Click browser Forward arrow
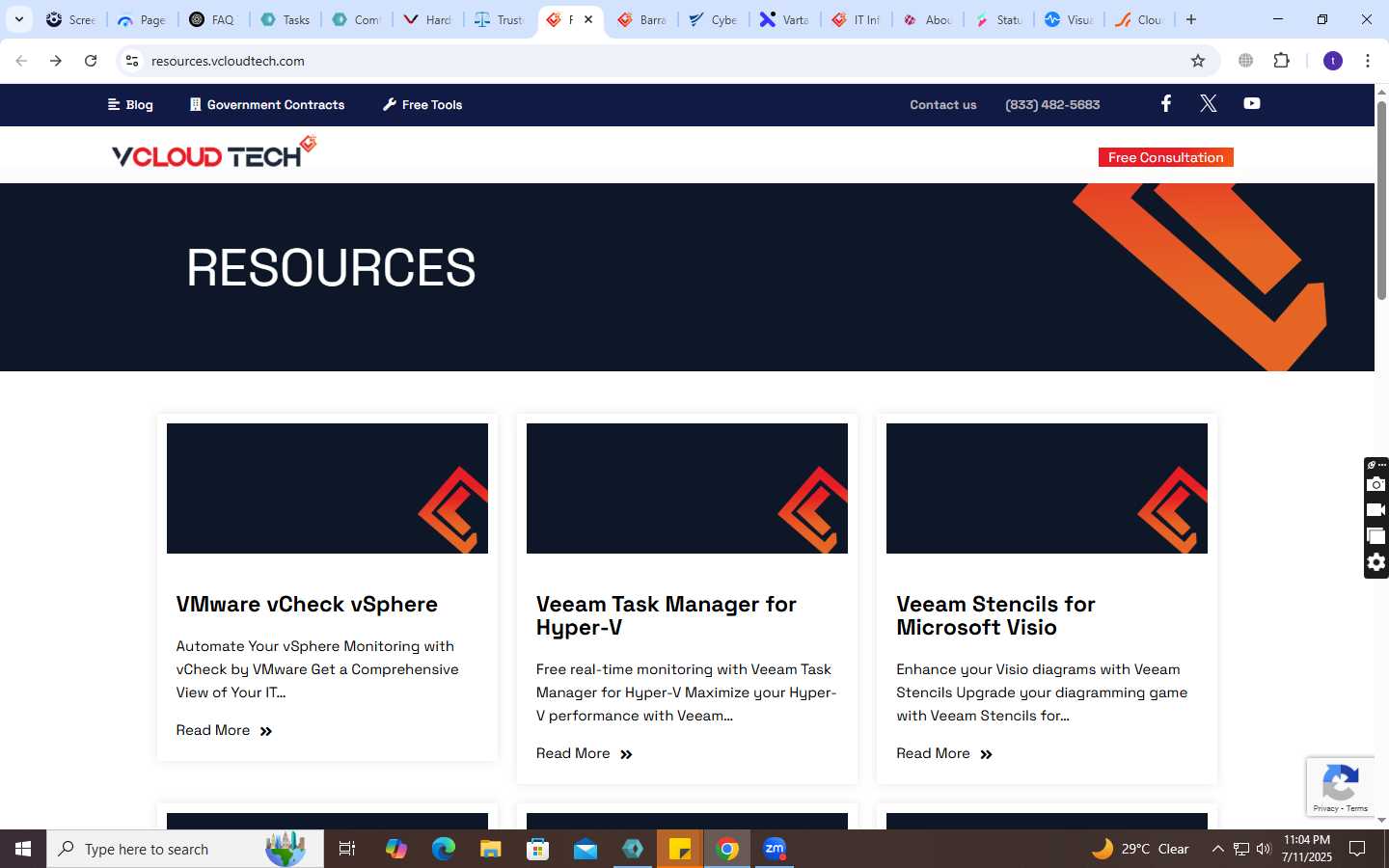Image resolution: width=1389 pixels, height=868 pixels. coord(56,61)
